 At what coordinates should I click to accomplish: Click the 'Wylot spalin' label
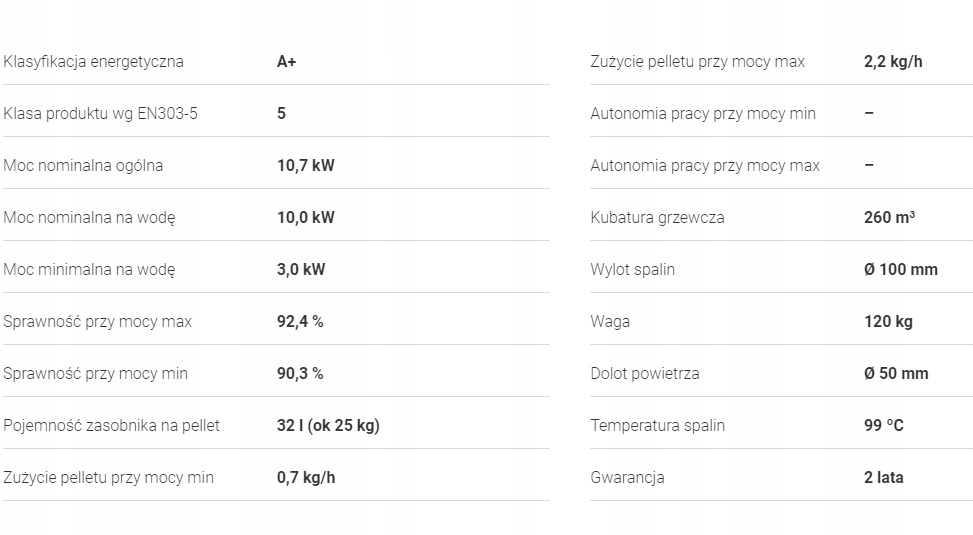coord(632,270)
